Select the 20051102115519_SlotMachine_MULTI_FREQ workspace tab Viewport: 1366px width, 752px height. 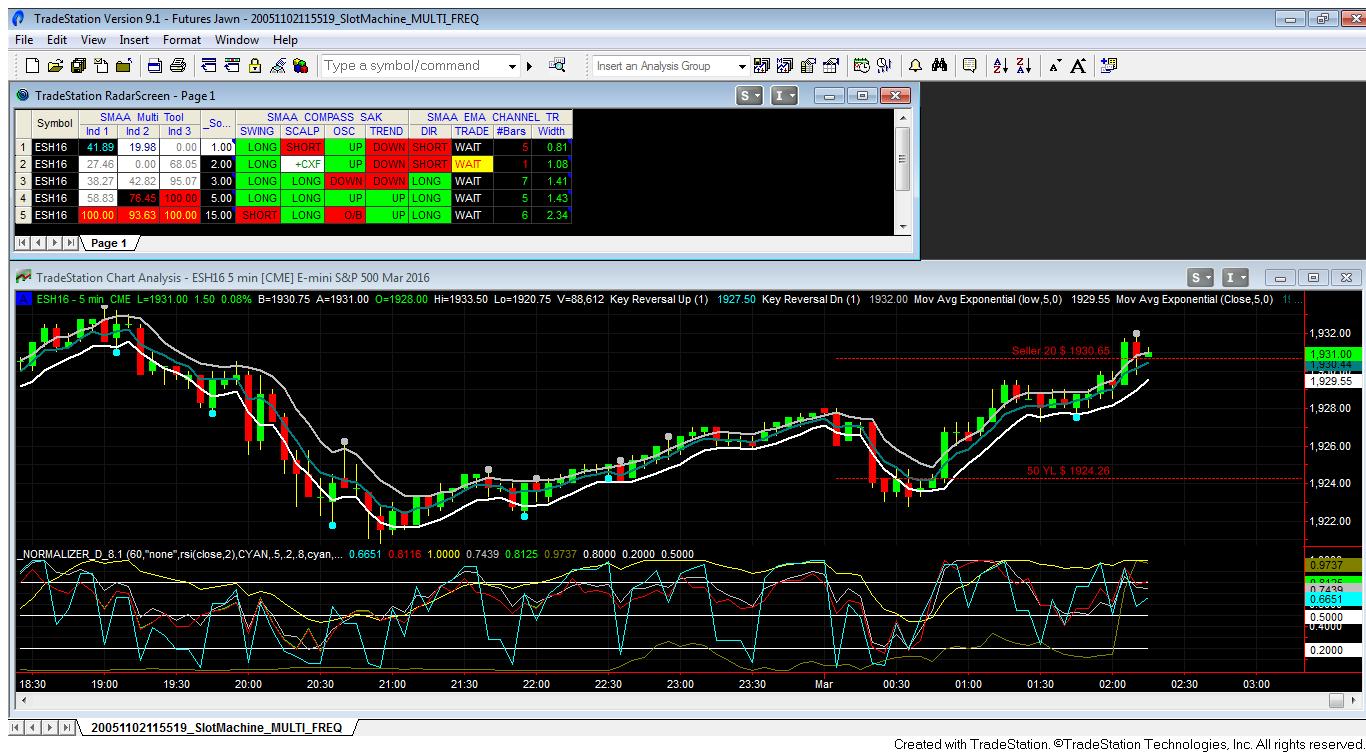[217, 728]
